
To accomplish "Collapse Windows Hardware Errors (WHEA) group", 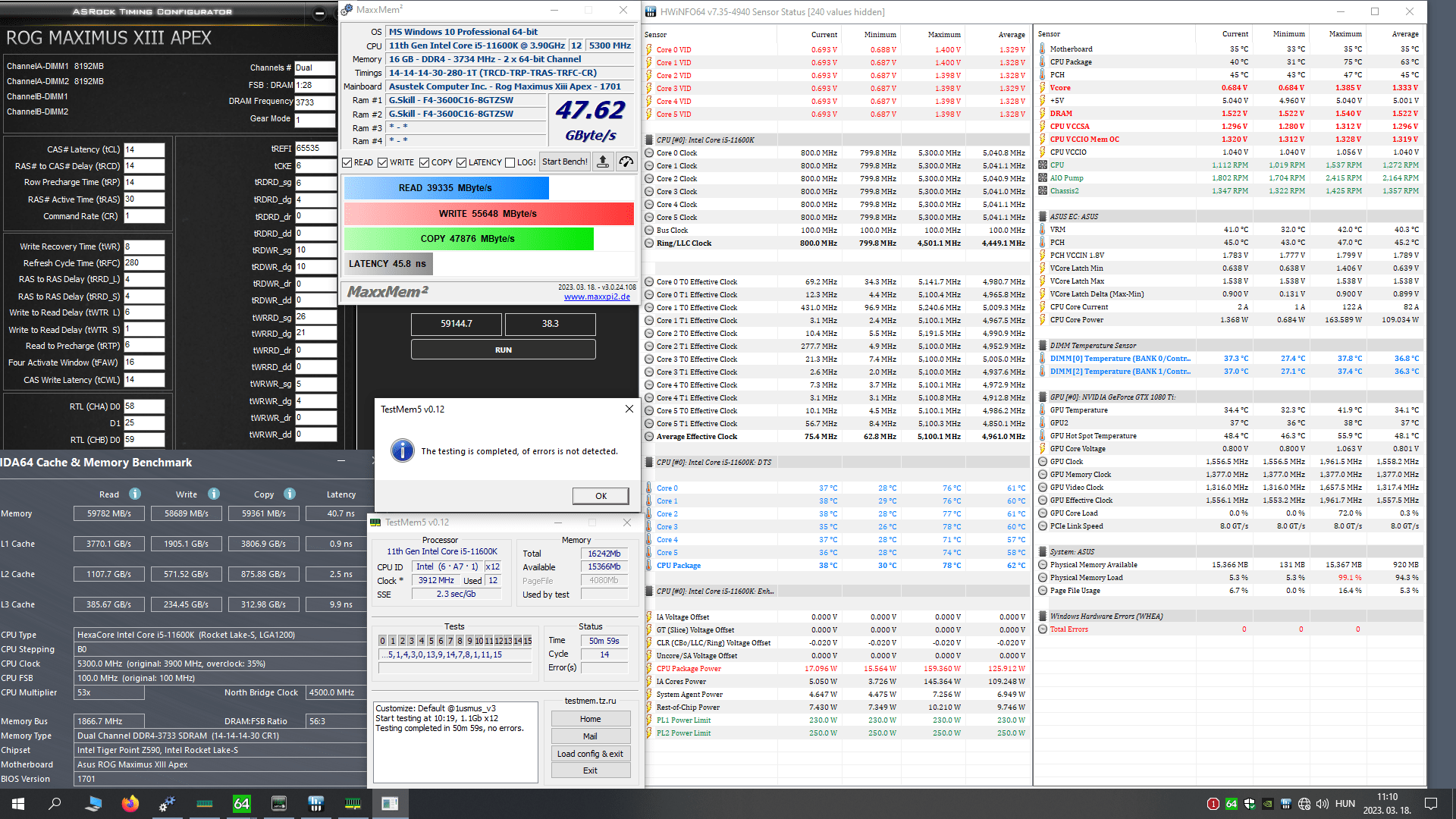I will (1043, 617).
